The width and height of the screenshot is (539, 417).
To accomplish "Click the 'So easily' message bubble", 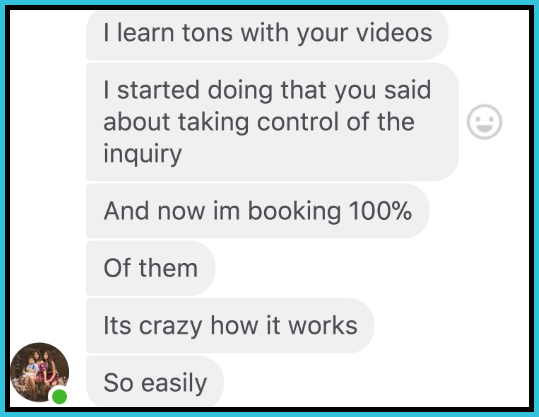I will pos(155,381).
